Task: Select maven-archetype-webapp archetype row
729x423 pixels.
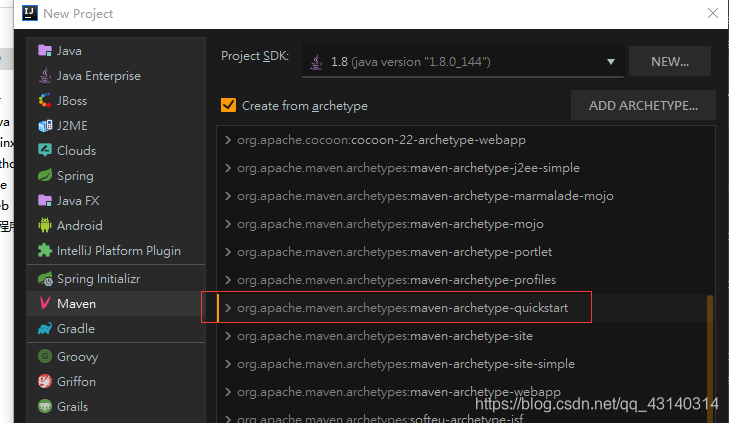Action: click(x=465, y=392)
